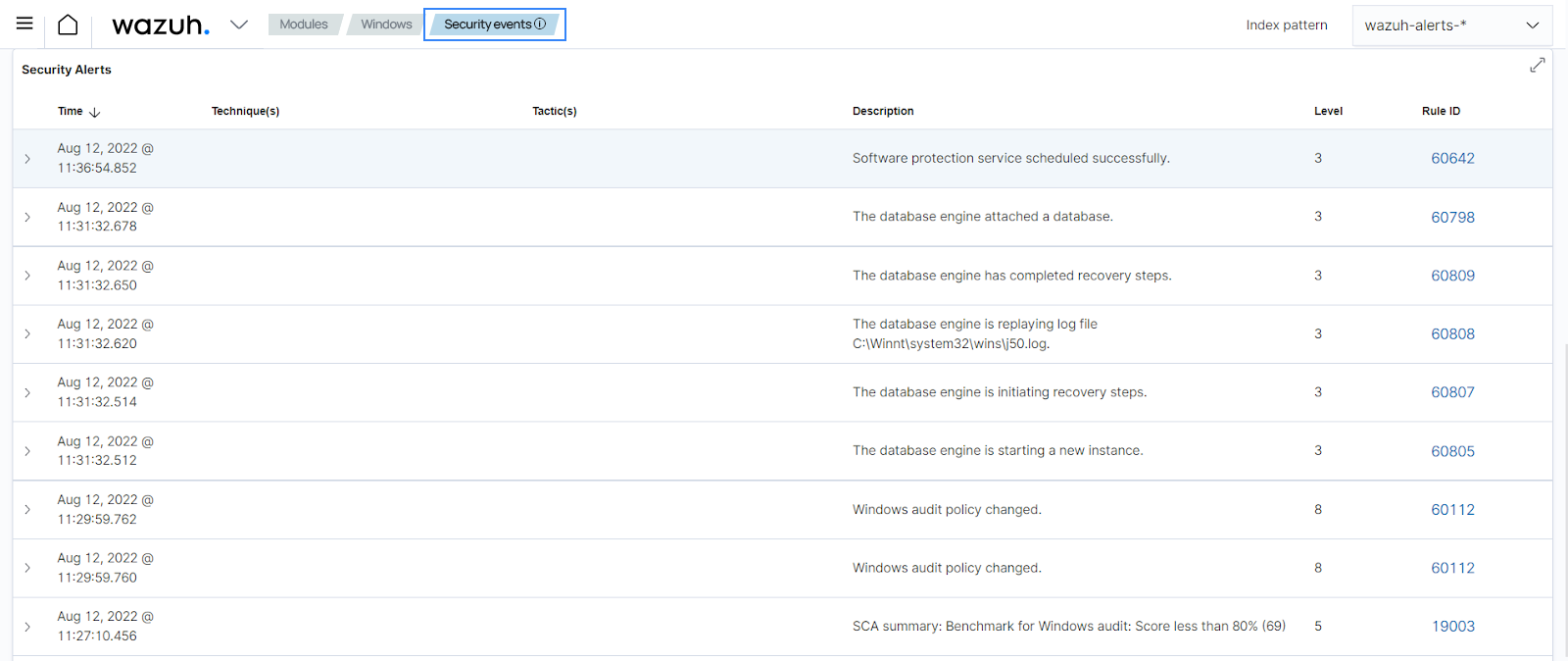Viewport: 1568px width, 661px height.
Task: Open the Wazuh menu dropdown chevron
Action: pyautogui.click(x=239, y=25)
